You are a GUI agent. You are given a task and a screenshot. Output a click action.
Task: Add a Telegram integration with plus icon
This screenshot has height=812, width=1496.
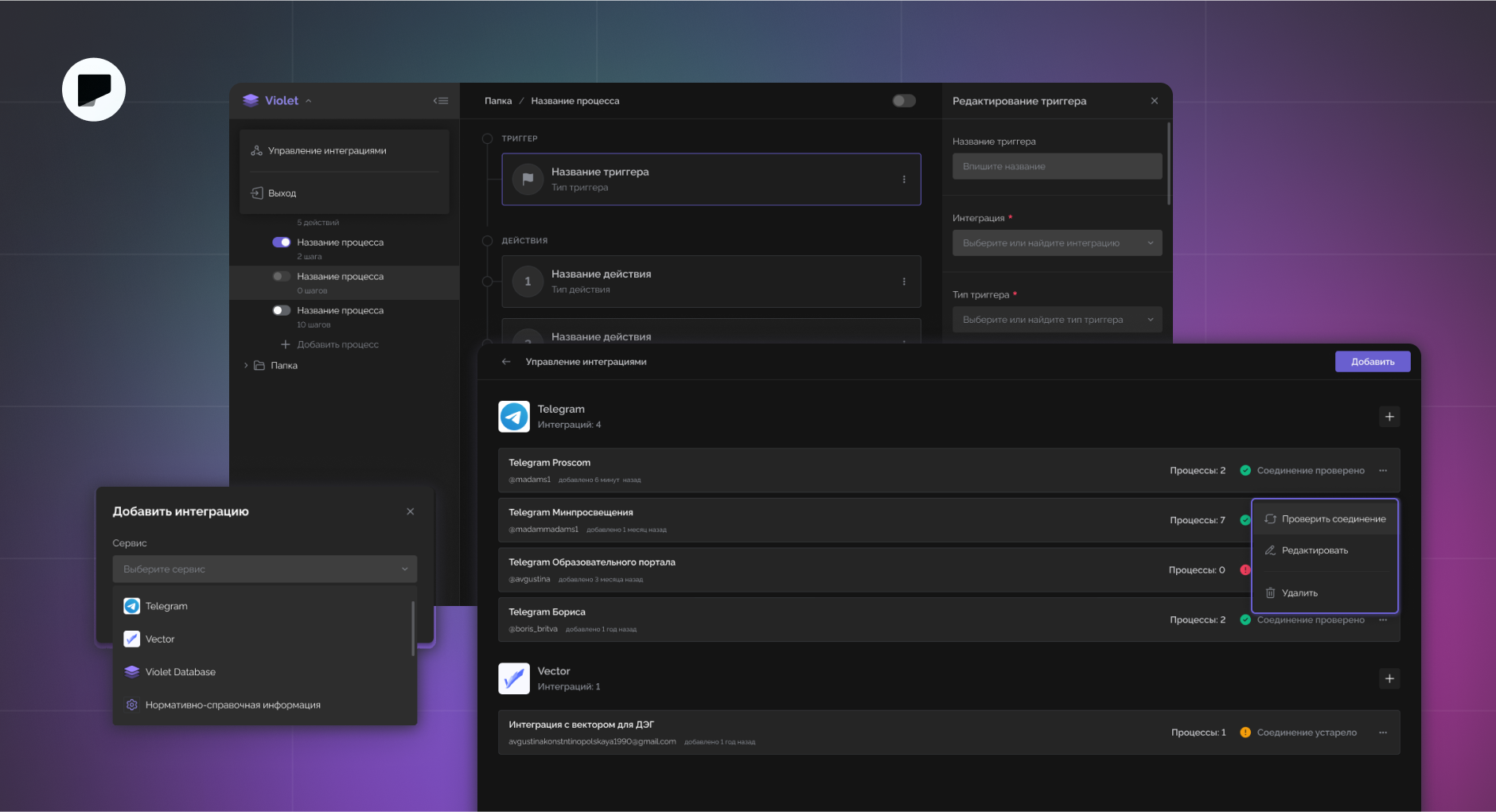[x=1389, y=417]
